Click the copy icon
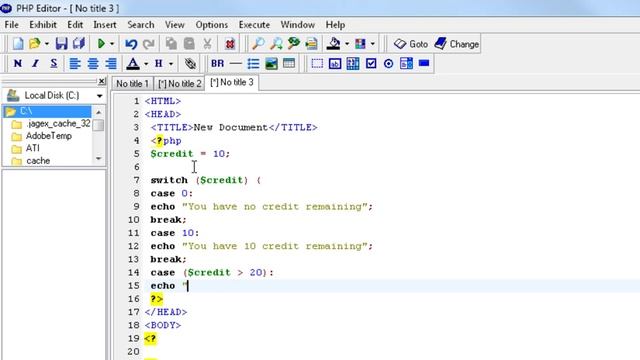The width and height of the screenshot is (640, 360). [171, 43]
